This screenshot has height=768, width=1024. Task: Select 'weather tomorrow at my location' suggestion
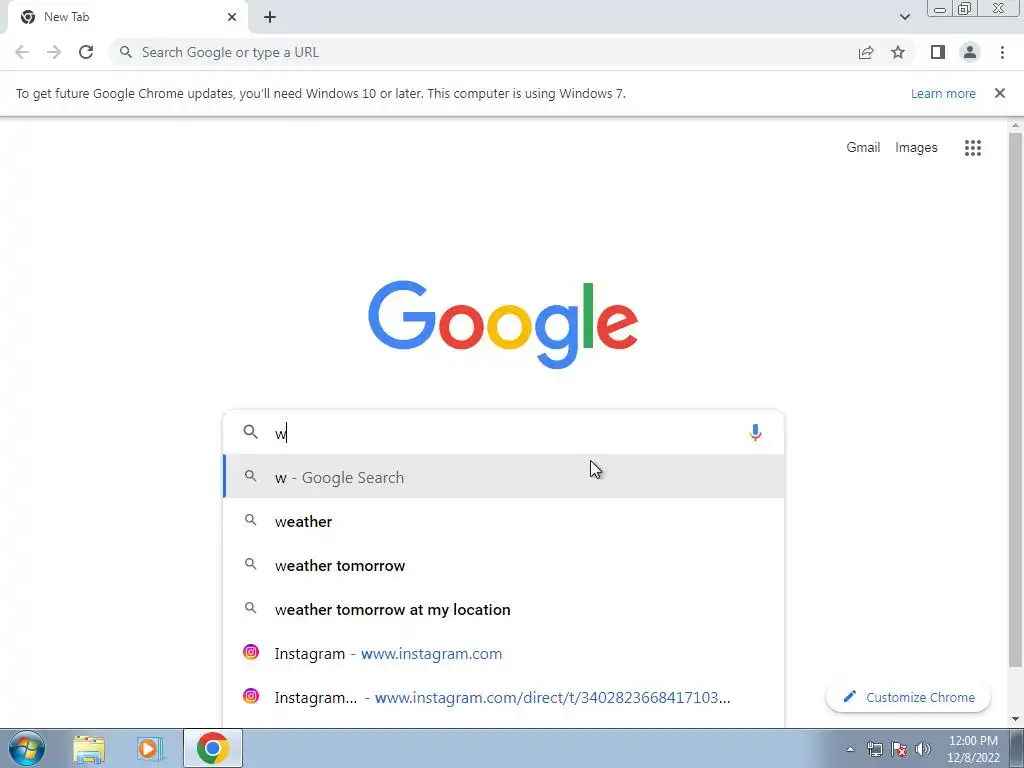click(x=504, y=609)
